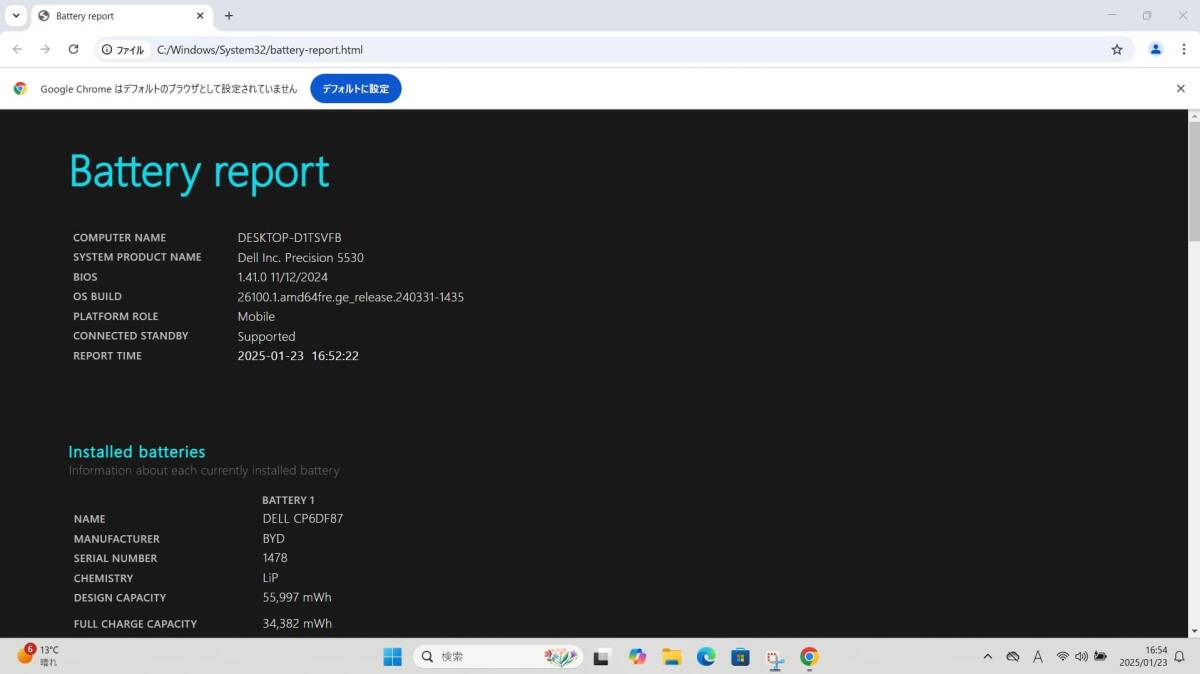Expand the hidden system tray icons chevron
1200x674 pixels.
tap(988, 656)
